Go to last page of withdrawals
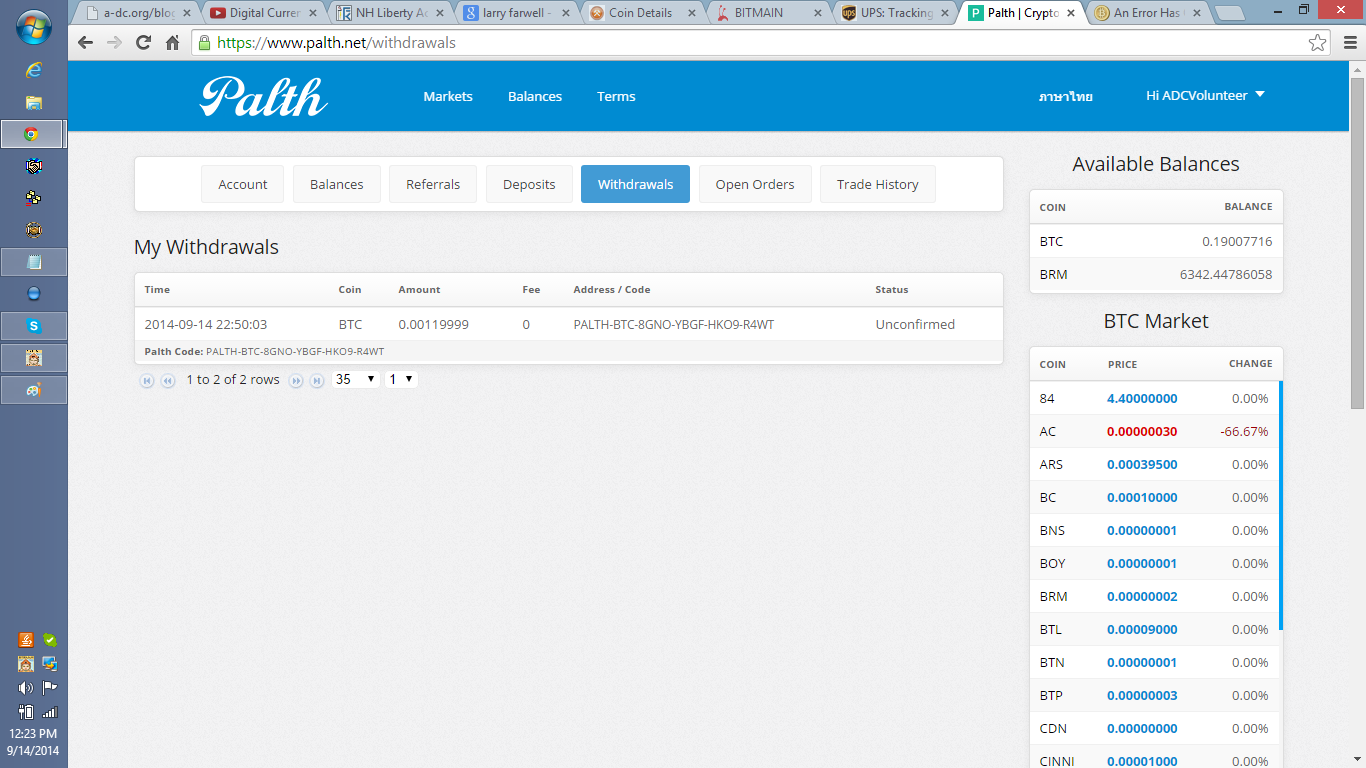 click(x=317, y=381)
